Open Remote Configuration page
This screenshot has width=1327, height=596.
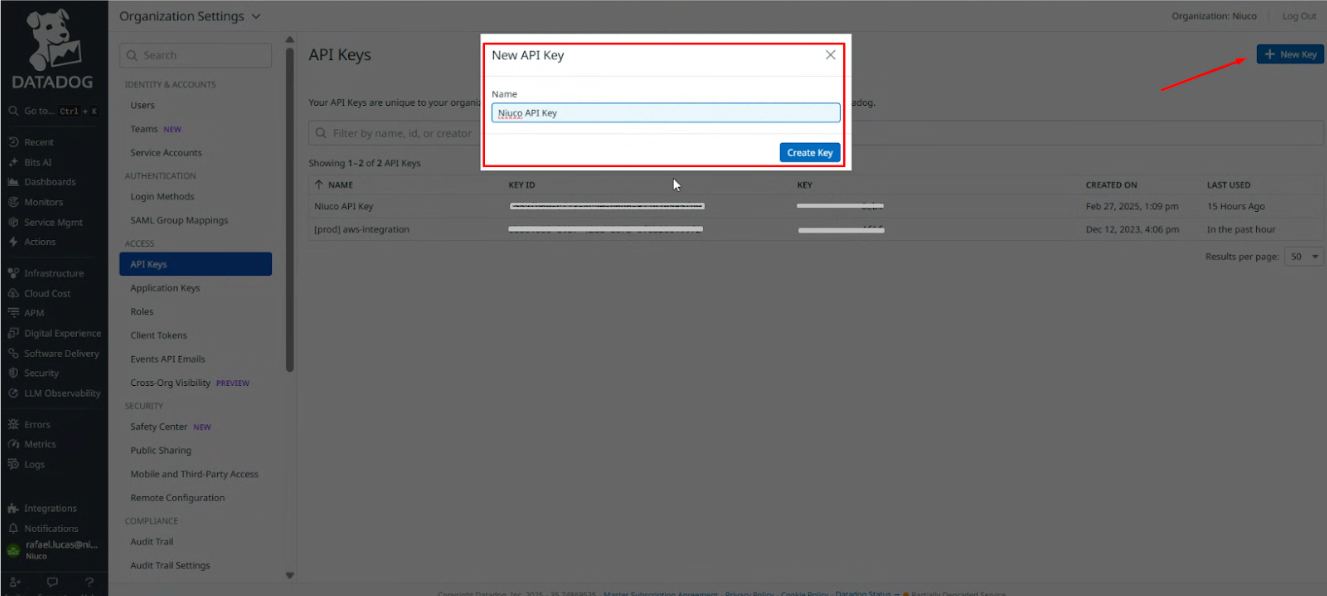point(177,498)
